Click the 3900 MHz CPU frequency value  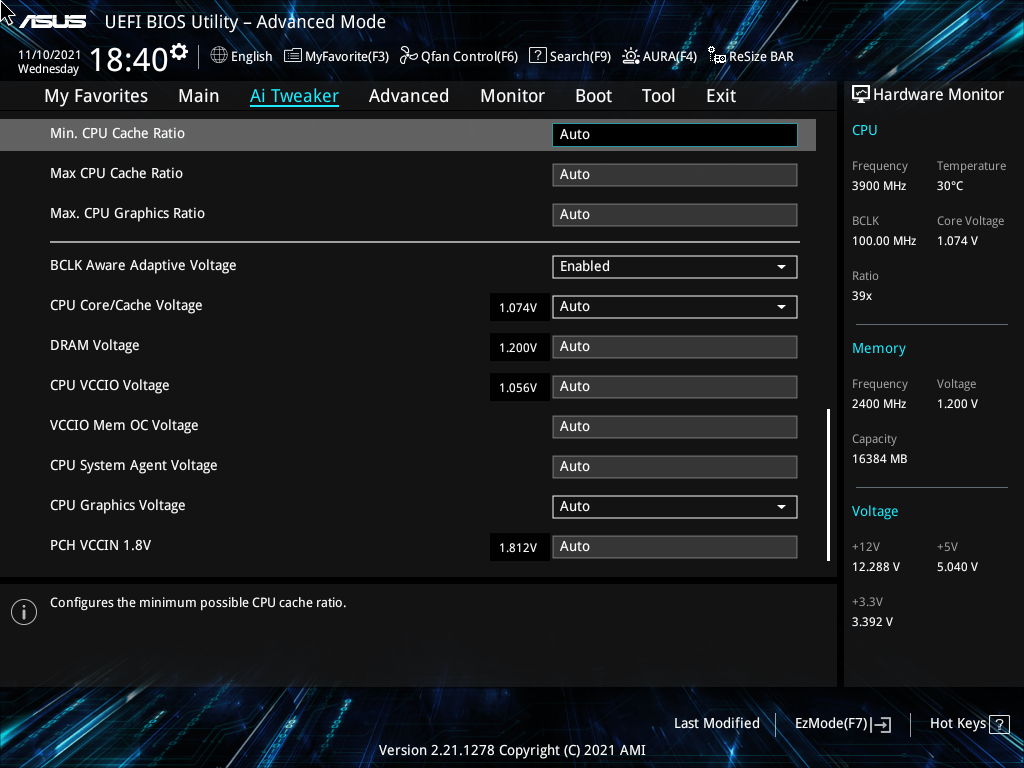pos(879,186)
